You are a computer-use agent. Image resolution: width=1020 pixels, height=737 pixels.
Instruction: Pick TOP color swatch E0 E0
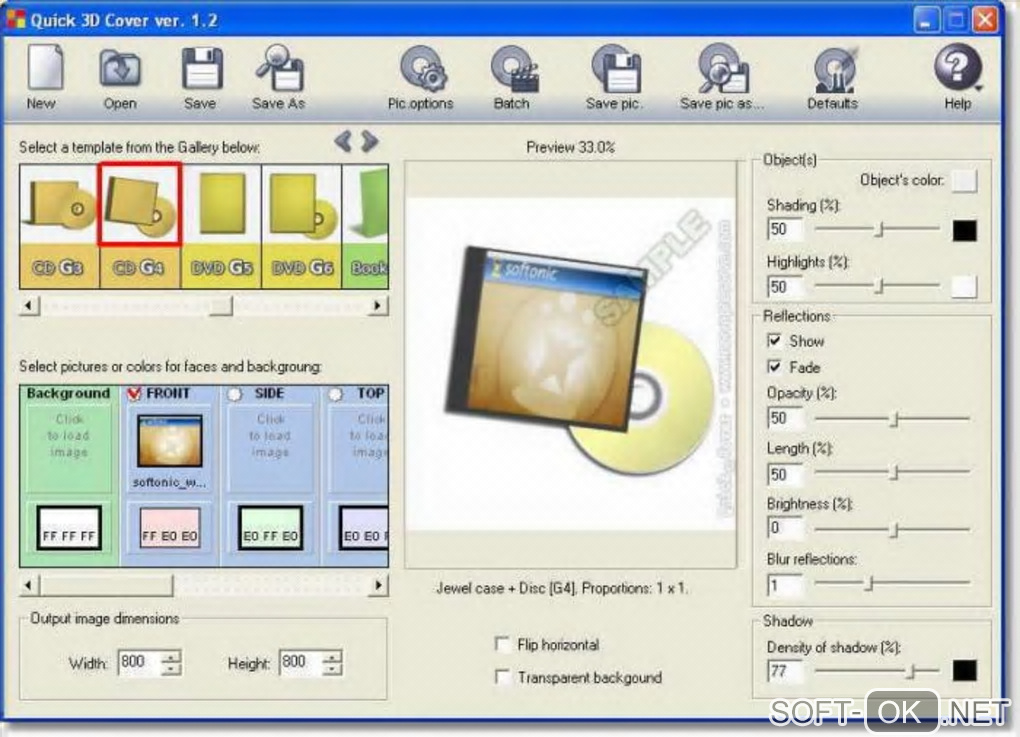[364, 528]
